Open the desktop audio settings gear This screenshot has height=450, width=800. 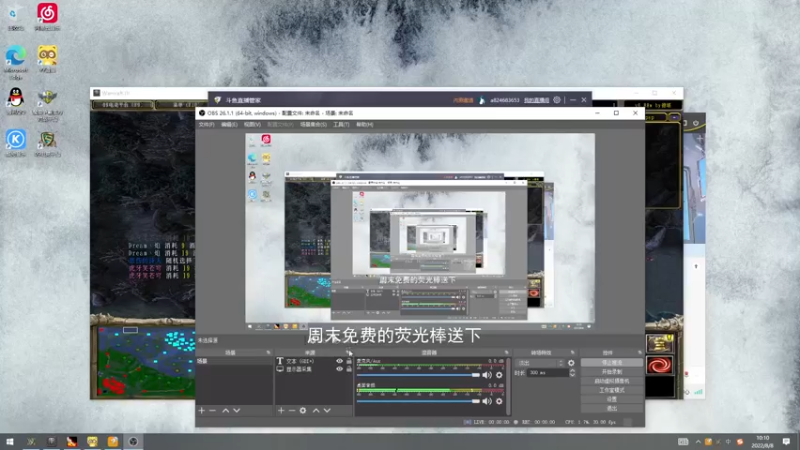click(499, 401)
